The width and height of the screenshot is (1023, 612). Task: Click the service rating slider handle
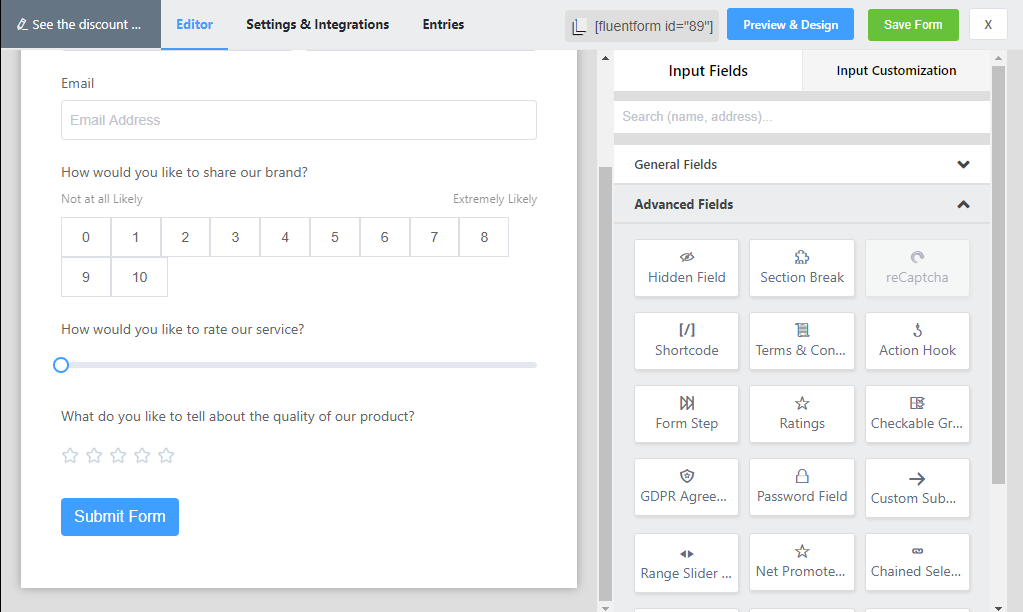pyautogui.click(x=61, y=365)
